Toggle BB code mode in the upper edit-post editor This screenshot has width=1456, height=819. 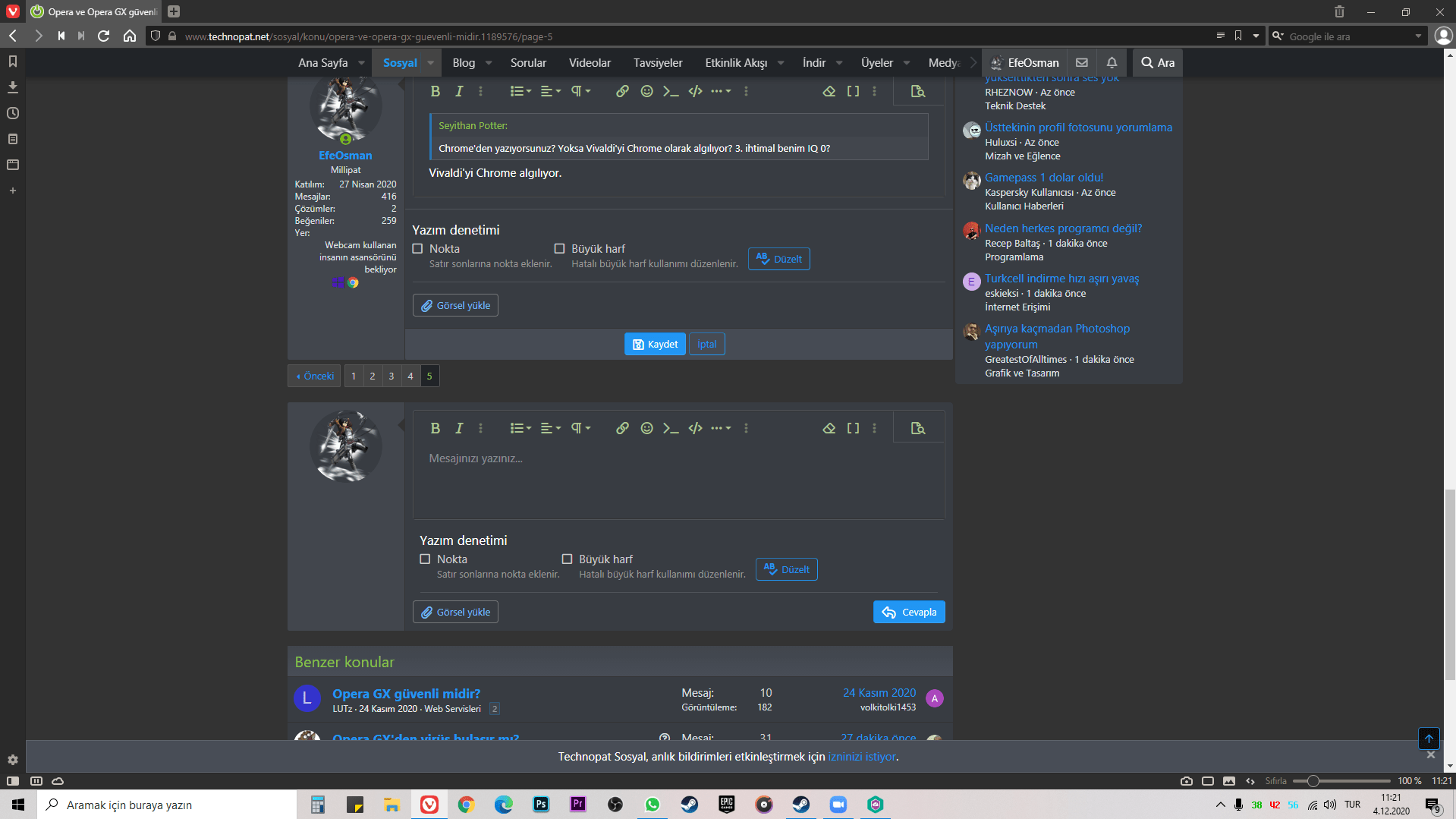coord(853,91)
